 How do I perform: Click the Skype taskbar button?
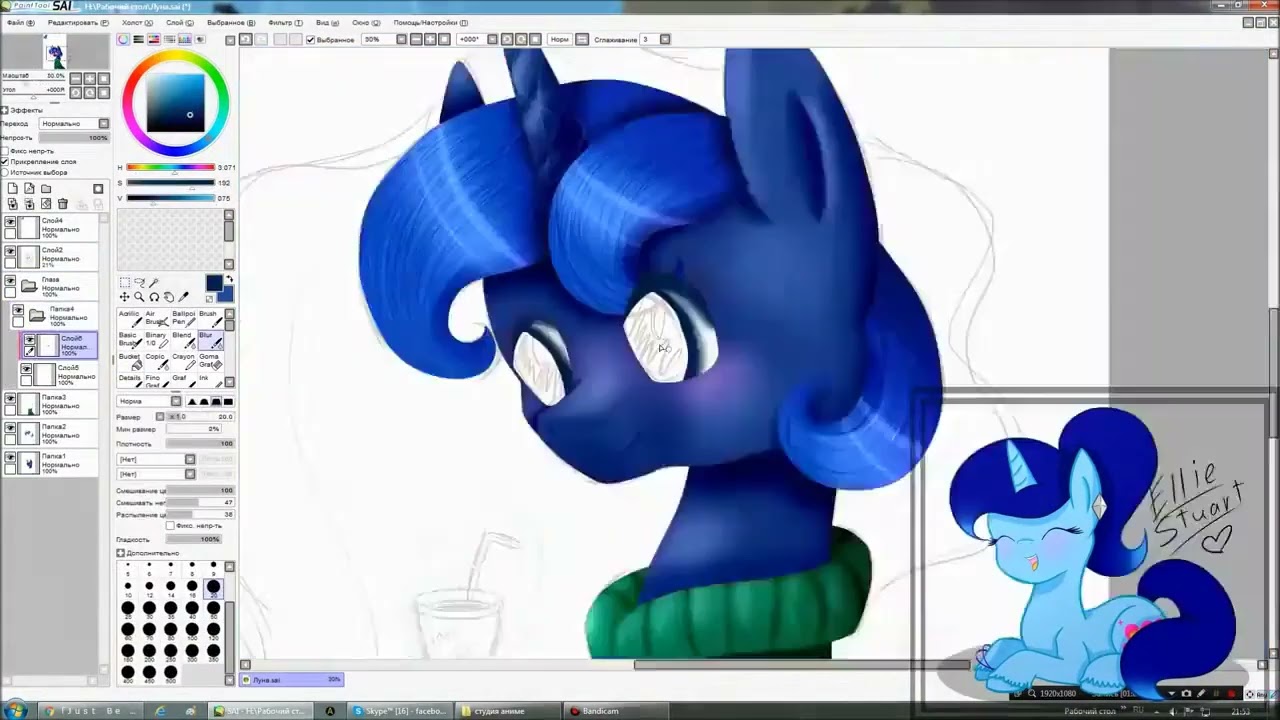click(x=400, y=711)
